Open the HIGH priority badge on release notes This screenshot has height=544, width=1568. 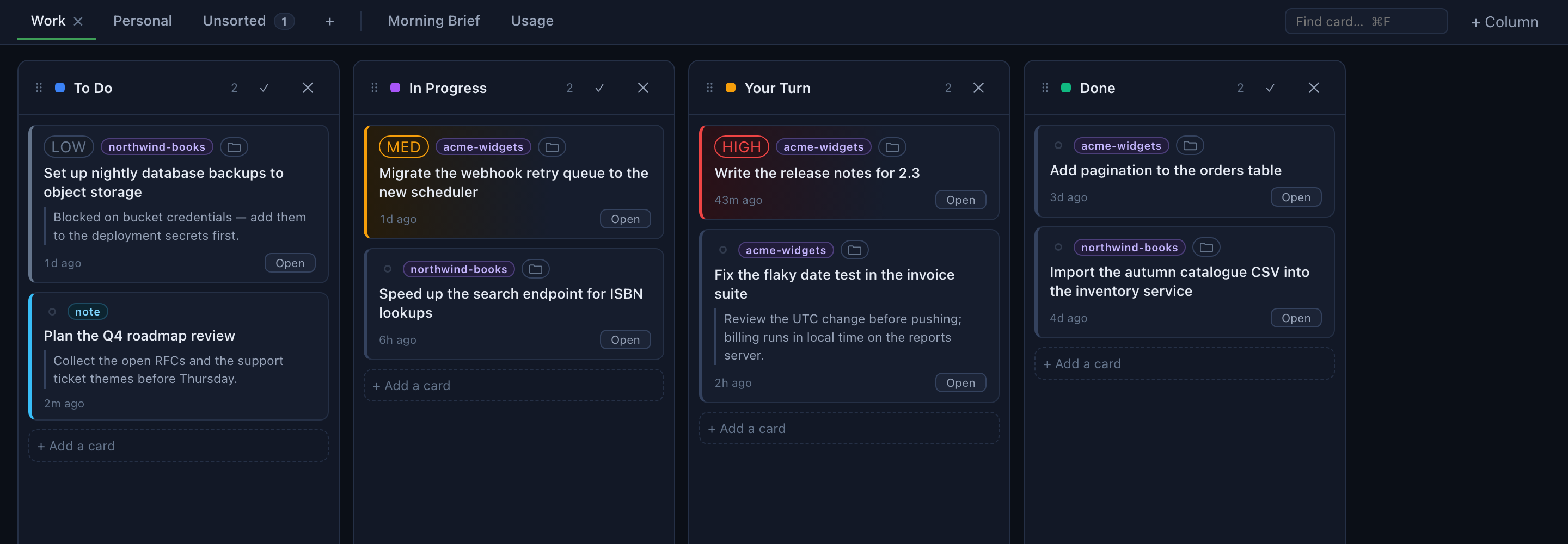tap(741, 147)
